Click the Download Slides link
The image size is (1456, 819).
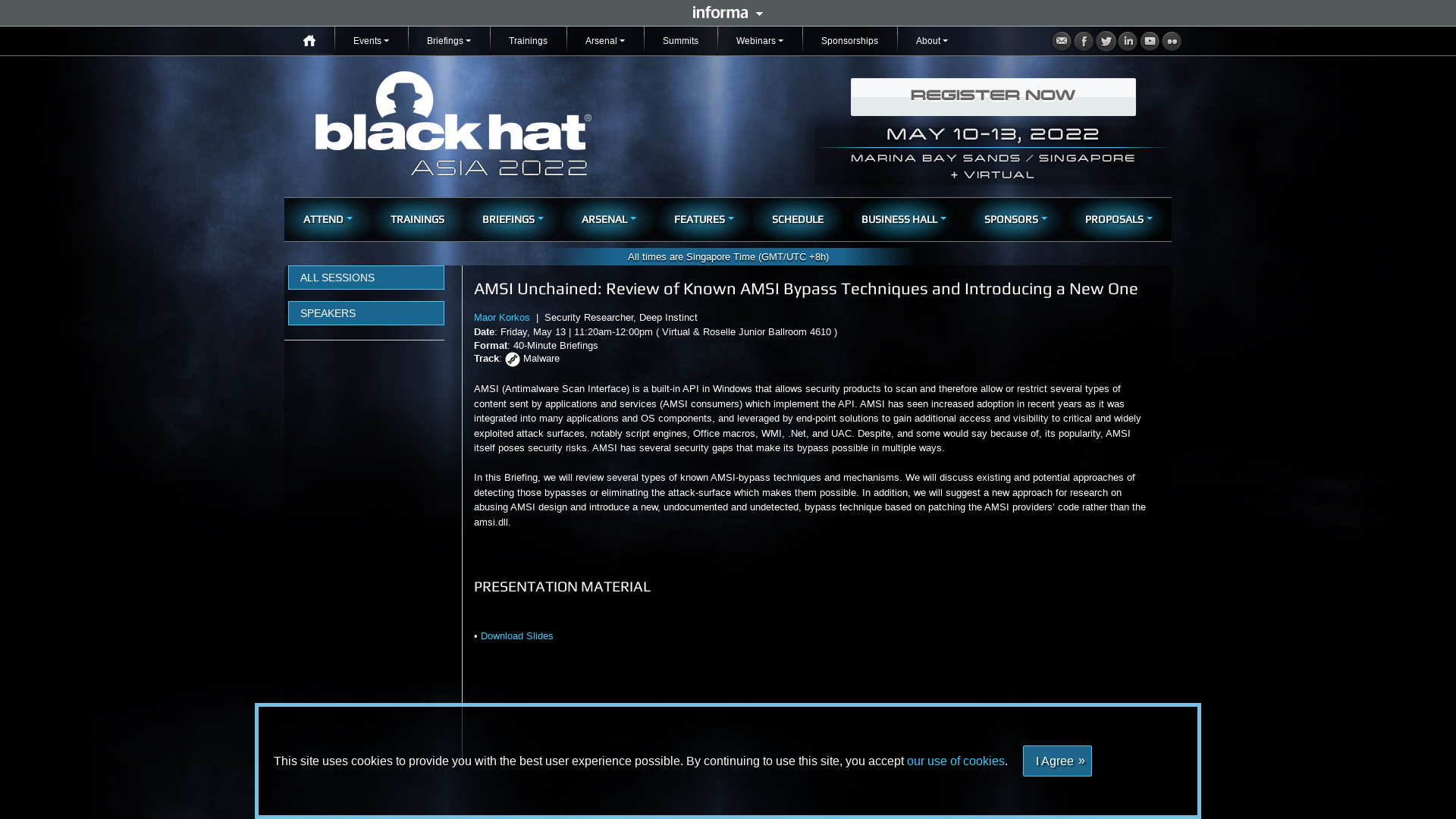click(516, 635)
